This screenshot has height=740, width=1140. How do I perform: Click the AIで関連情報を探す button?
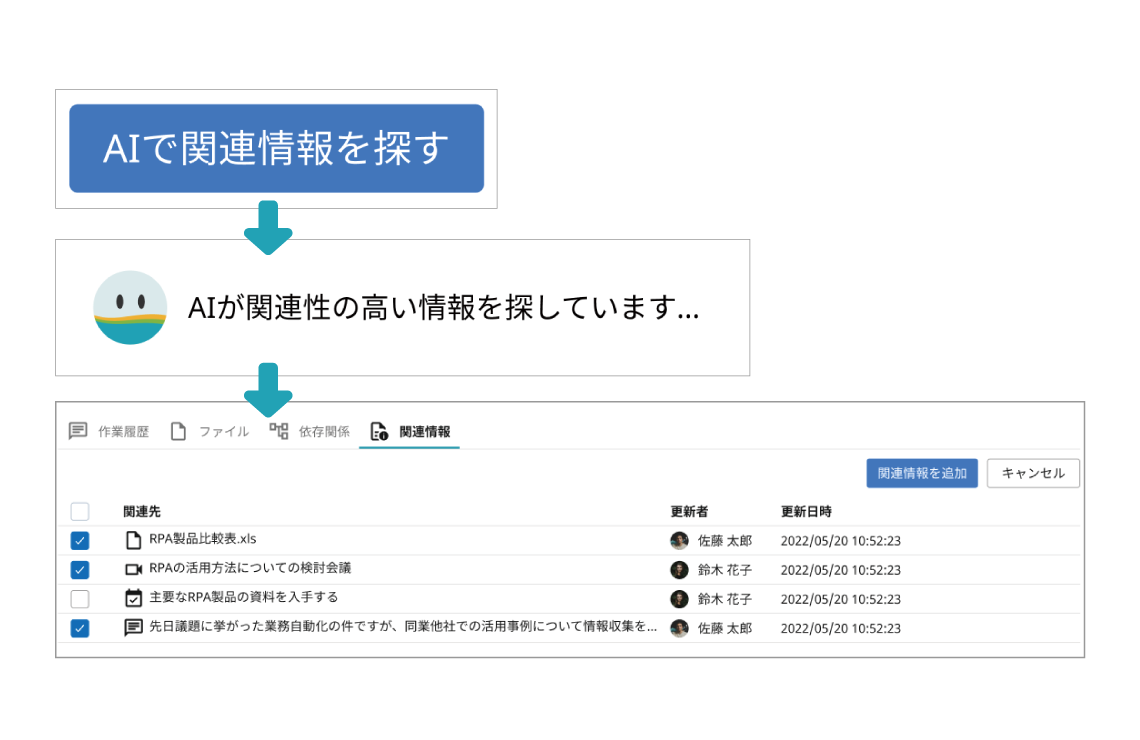275,148
